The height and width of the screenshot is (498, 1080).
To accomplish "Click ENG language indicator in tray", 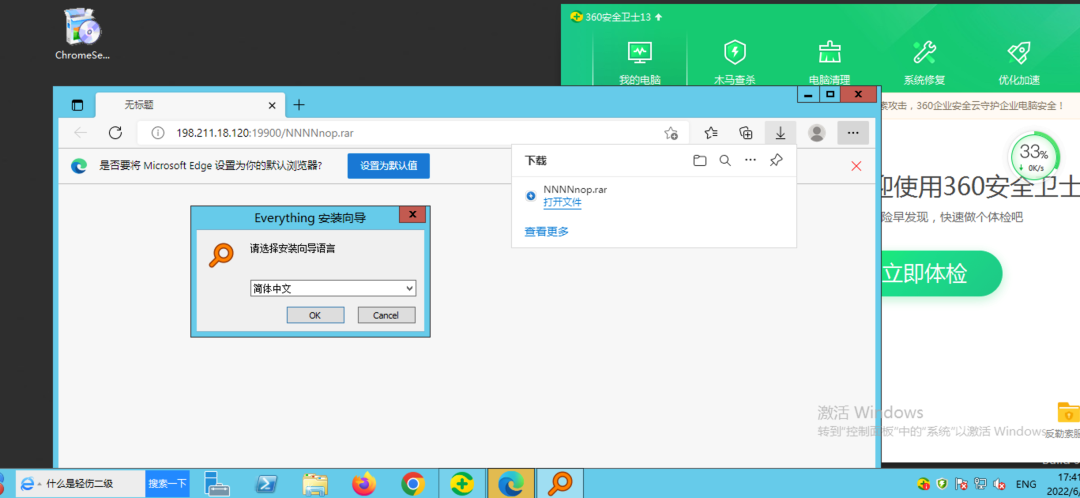I will (1026, 484).
